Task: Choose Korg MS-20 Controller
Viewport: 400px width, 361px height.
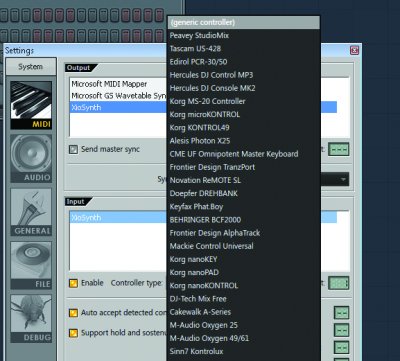Action: click(x=243, y=101)
